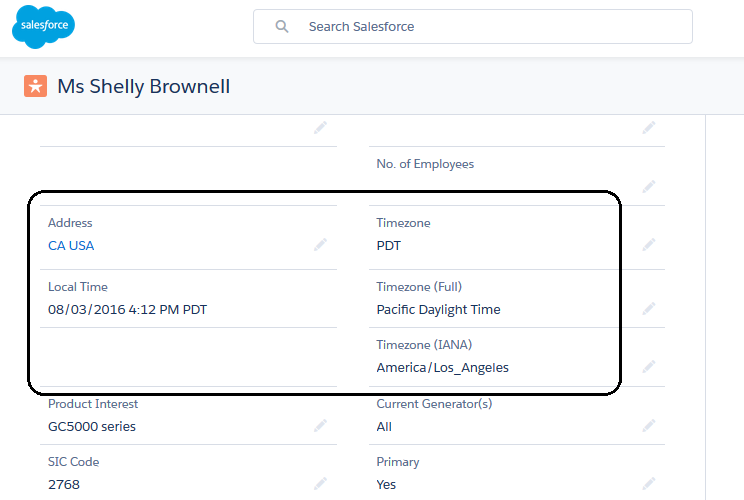Edit Local Time via its pencil icon

point(320,309)
